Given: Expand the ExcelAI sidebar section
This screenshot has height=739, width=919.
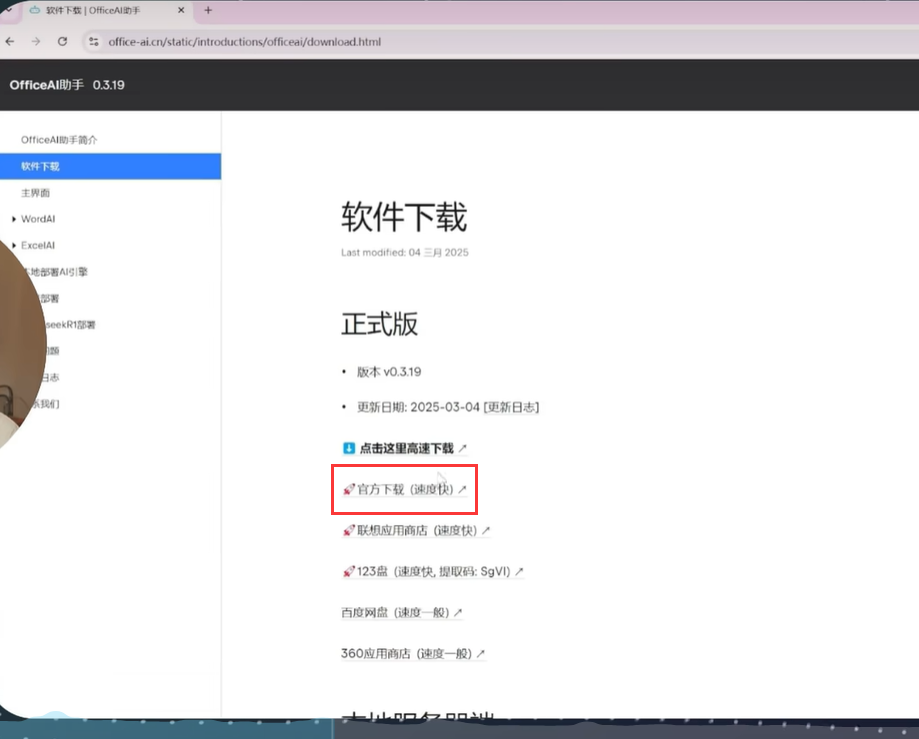Looking at the screenshot, I should [x=38, y=246].
